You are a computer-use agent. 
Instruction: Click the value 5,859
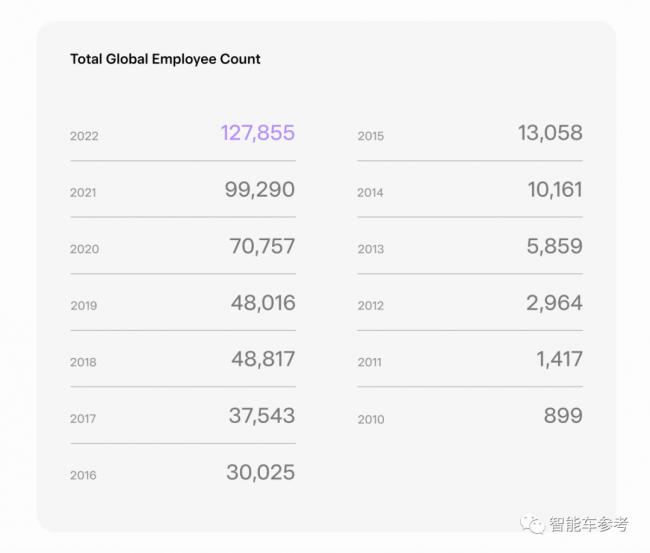tap(555, 246)
